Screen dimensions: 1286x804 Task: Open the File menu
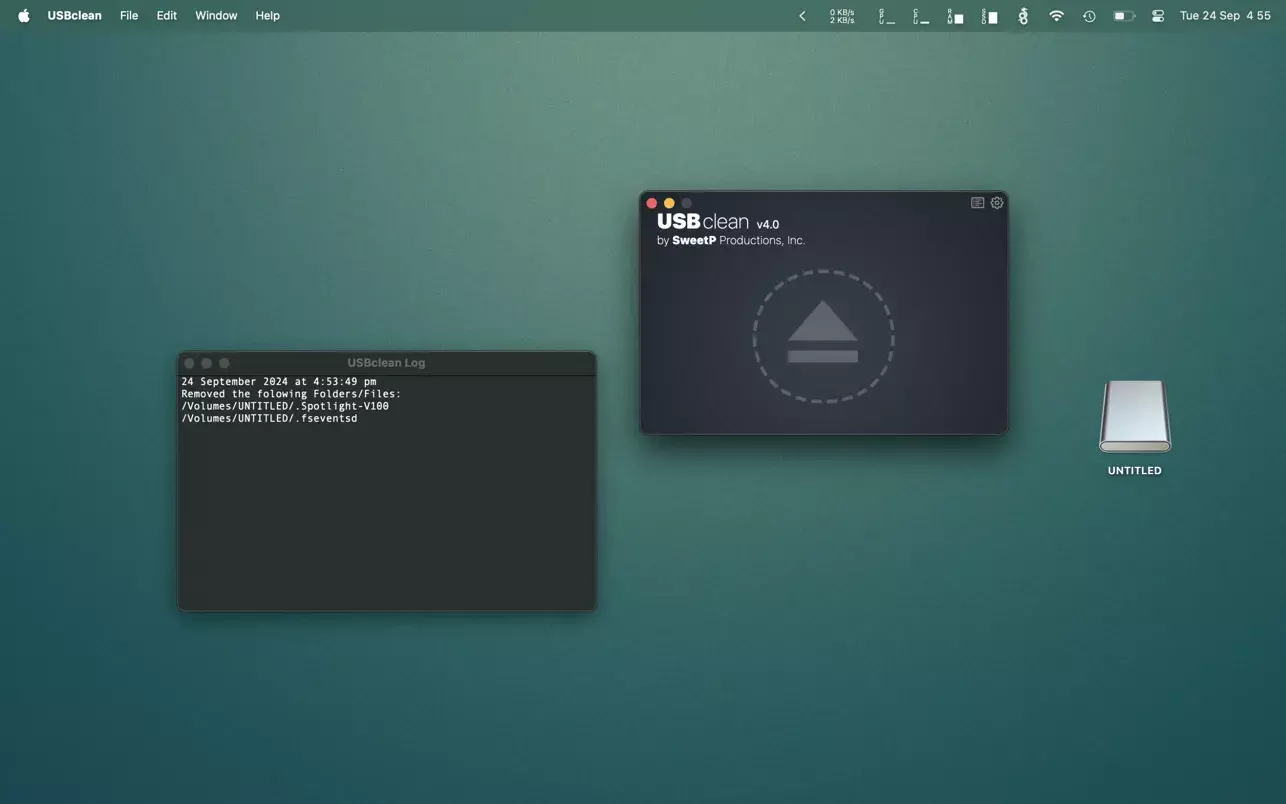click(129, 16)
